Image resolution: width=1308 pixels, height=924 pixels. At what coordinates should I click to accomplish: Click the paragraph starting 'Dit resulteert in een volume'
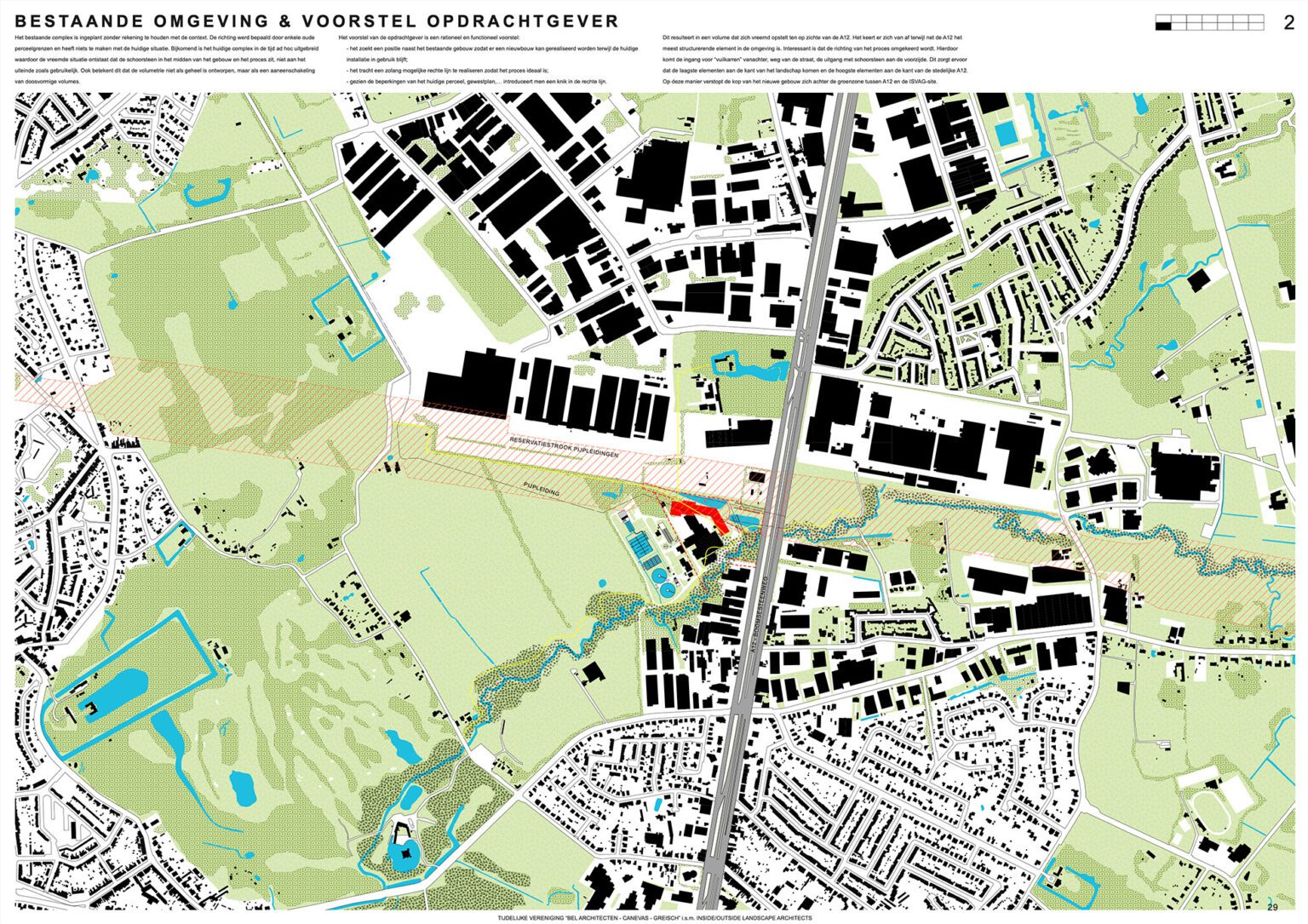tap(815, 60)
